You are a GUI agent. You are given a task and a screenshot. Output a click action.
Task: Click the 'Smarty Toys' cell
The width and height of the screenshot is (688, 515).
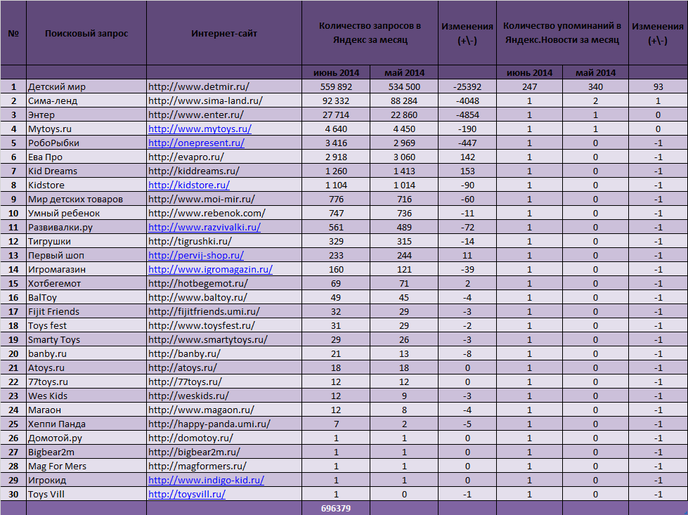tap(86, 340)
